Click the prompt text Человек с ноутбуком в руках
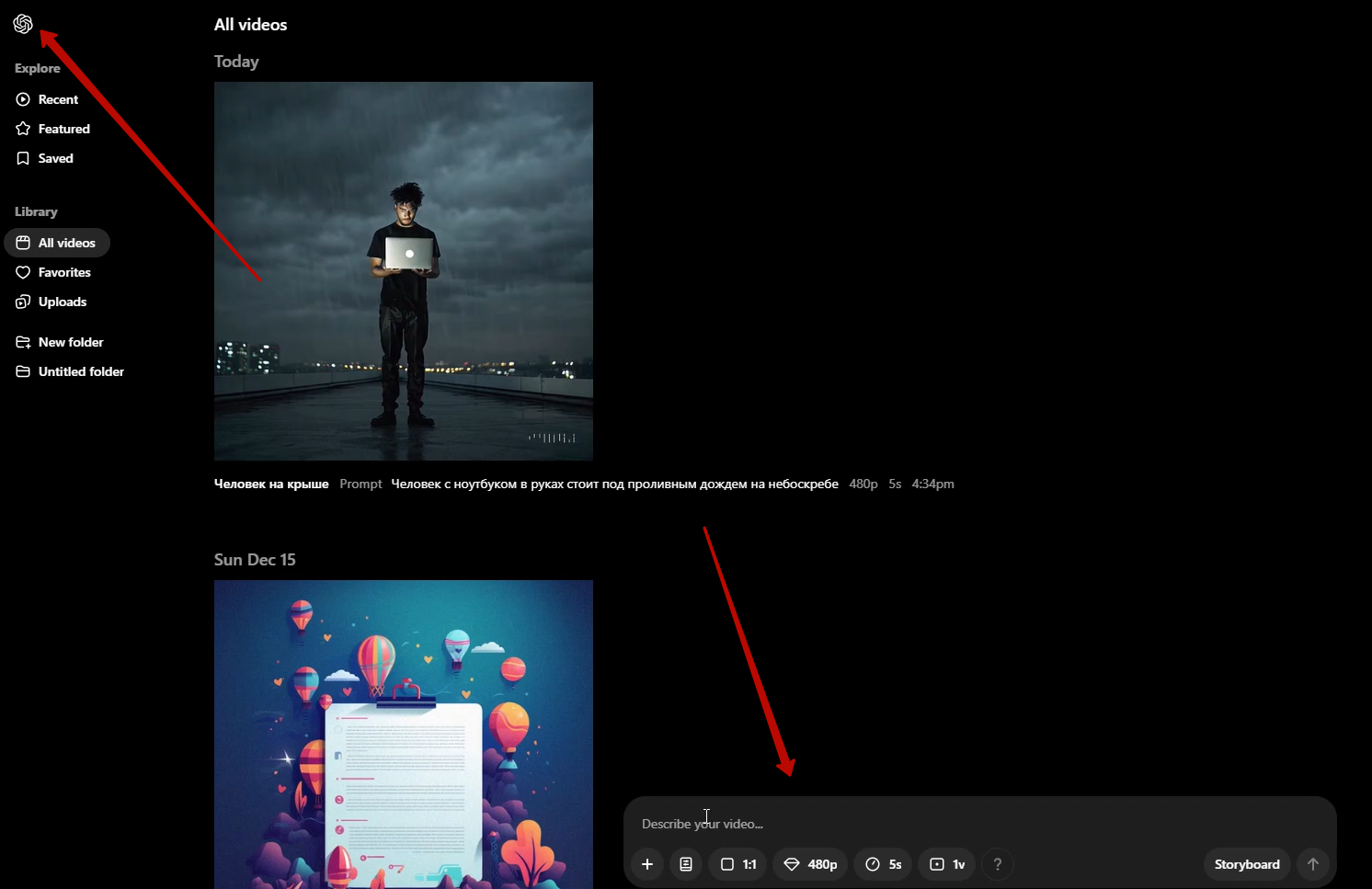 [614, 484]
